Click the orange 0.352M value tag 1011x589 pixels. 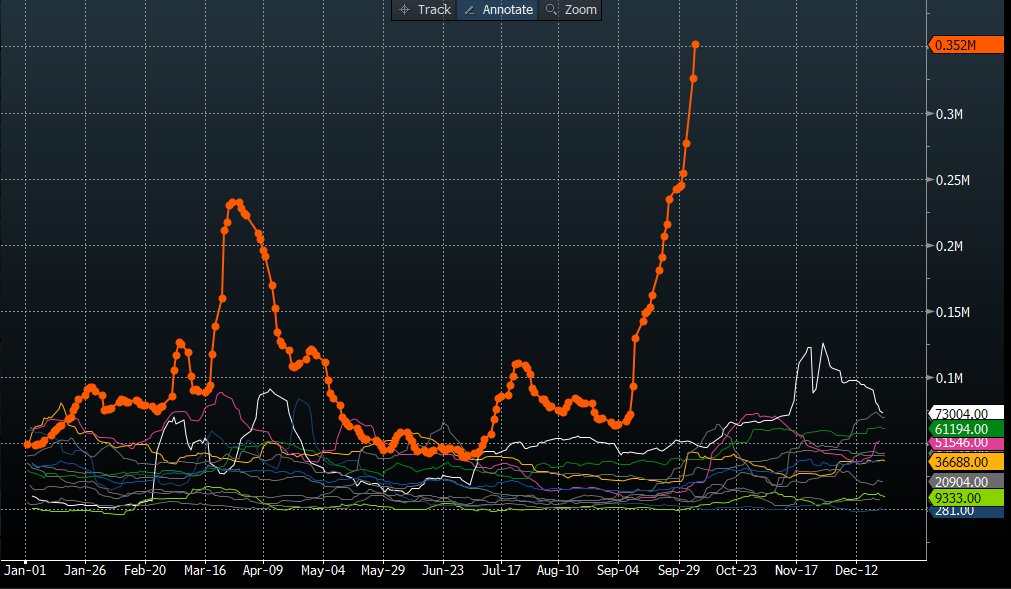965,45
